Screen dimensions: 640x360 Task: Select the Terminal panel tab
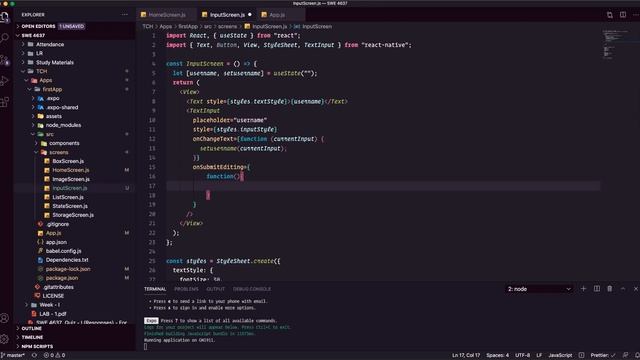click(155, 289)
